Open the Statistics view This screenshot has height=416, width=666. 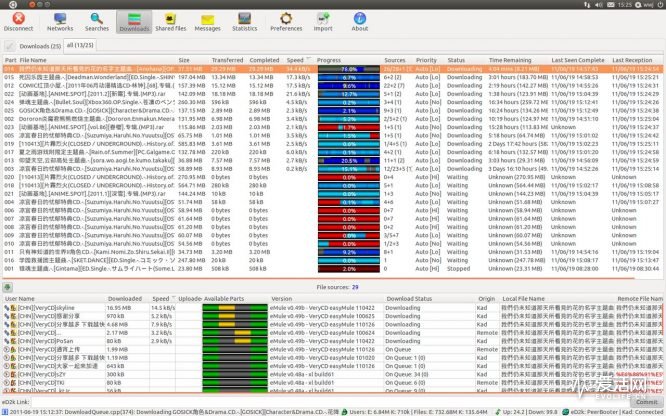pos(245,22)
